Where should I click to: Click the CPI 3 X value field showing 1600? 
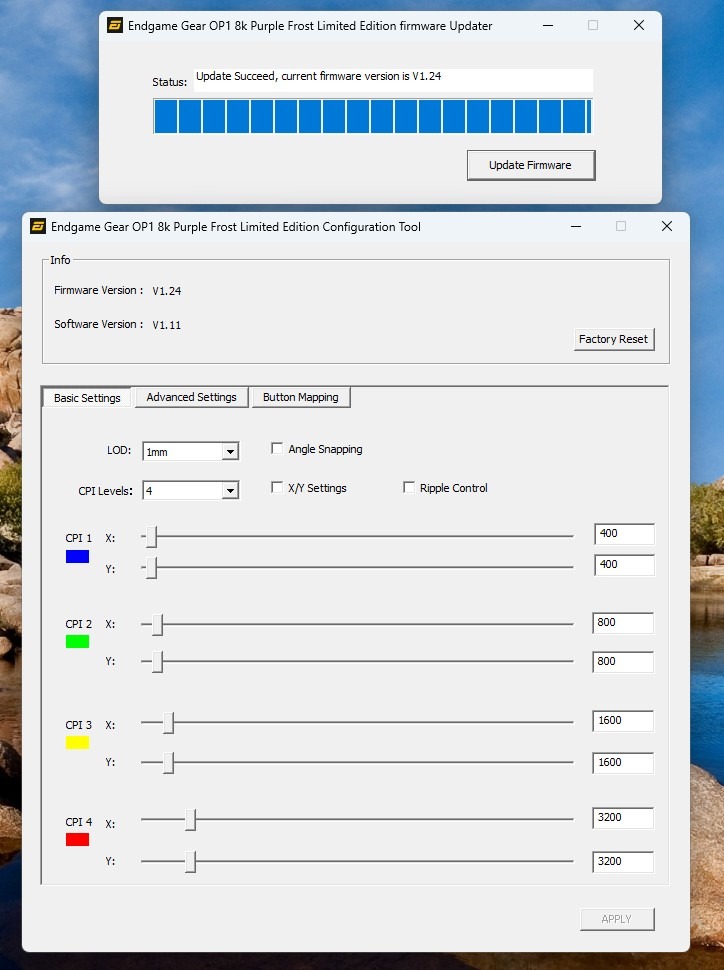point(623,721)
